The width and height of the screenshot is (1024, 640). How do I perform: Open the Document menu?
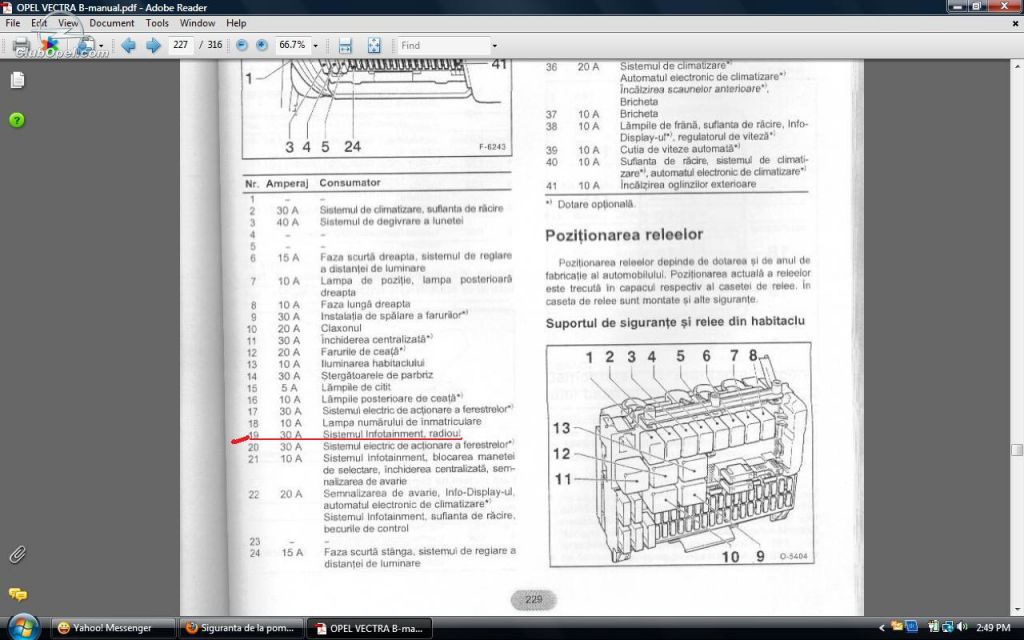(x=112, y=23)
